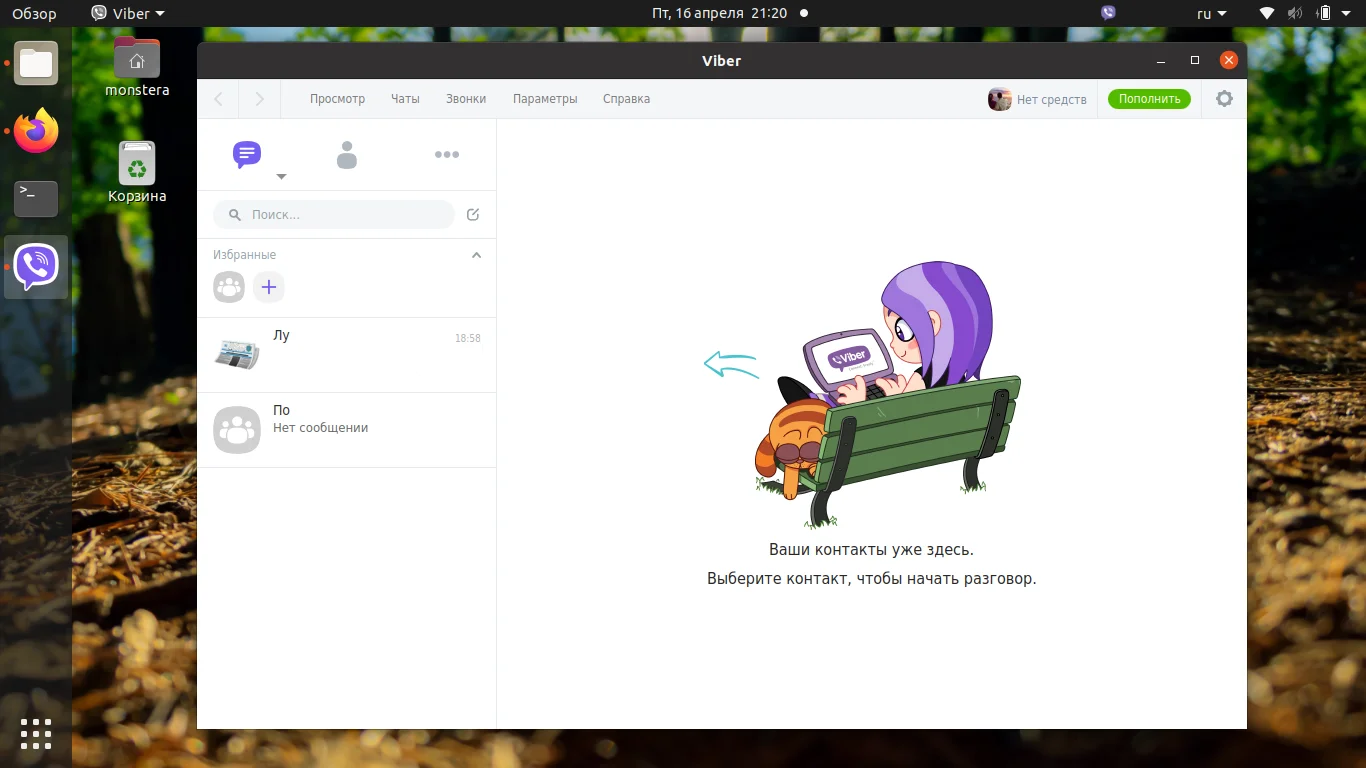Click the Viber icon in the dock

click(36, 267)
